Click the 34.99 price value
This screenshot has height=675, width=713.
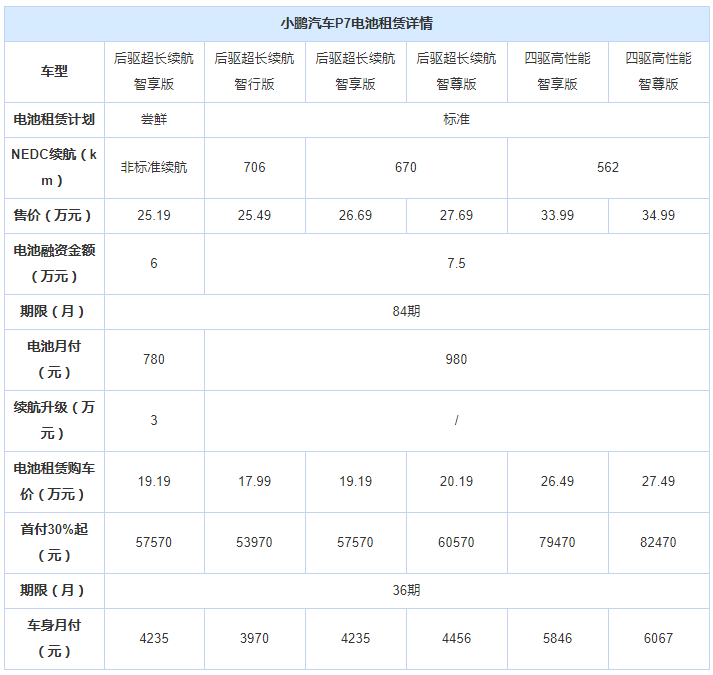point(658,215)
